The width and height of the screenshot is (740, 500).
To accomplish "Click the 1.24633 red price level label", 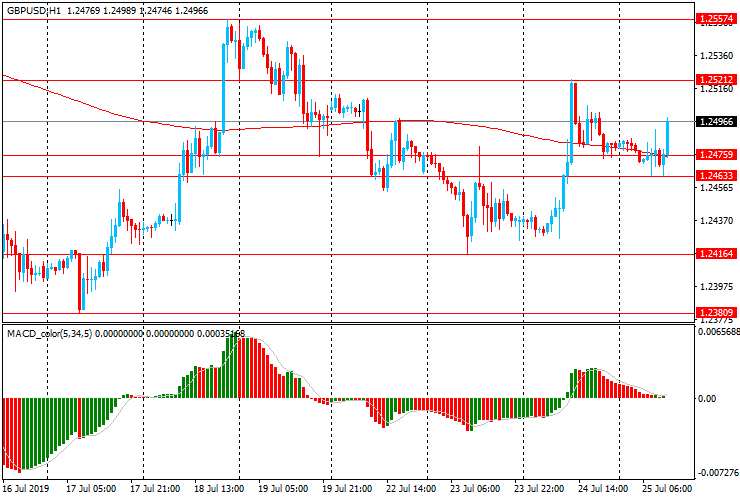I will [x=716, y=176].
